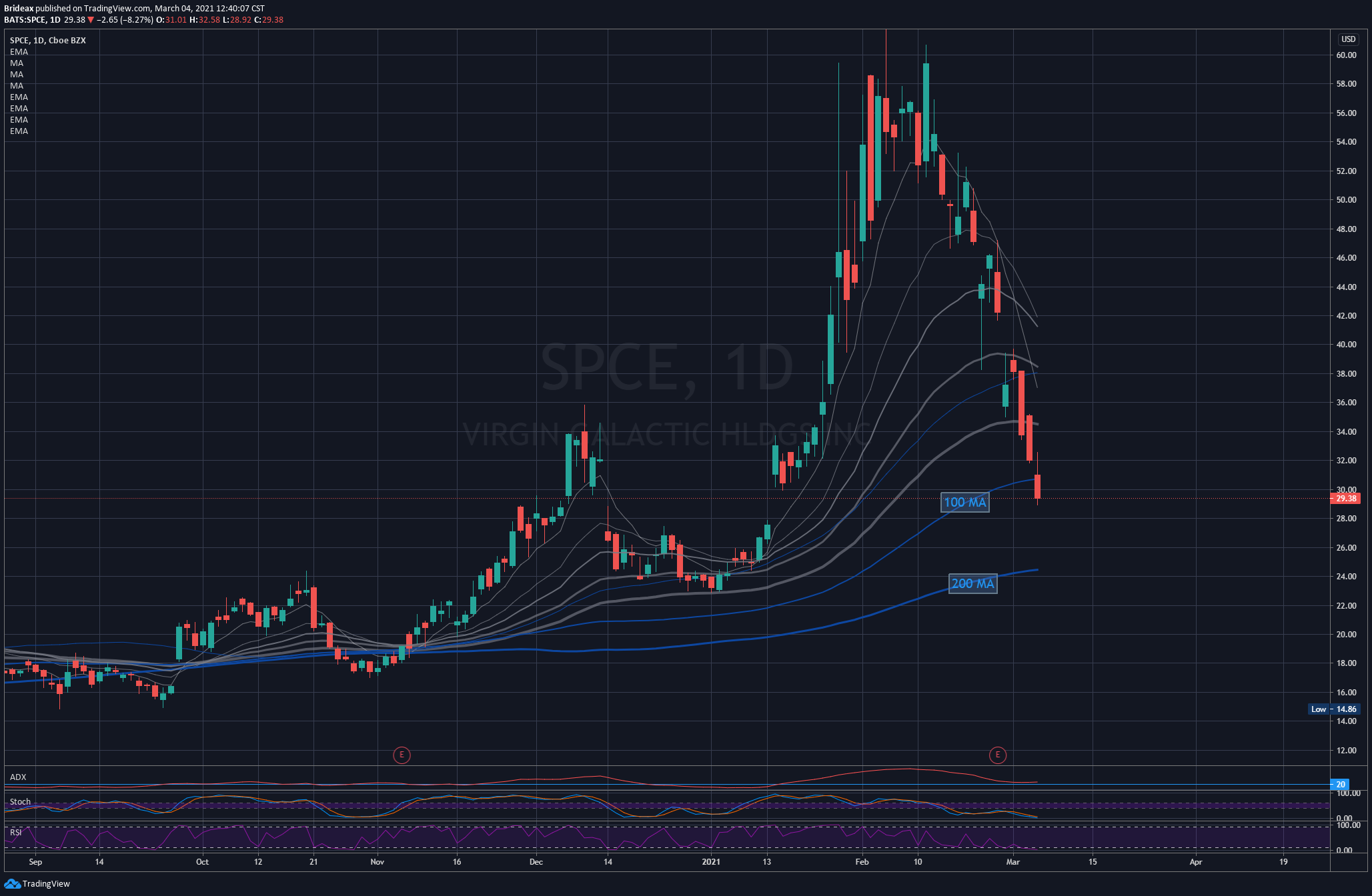Select the 100 MA text label
The width and height of the screenshot is (1372, 896).
click(x=964, y=503)
